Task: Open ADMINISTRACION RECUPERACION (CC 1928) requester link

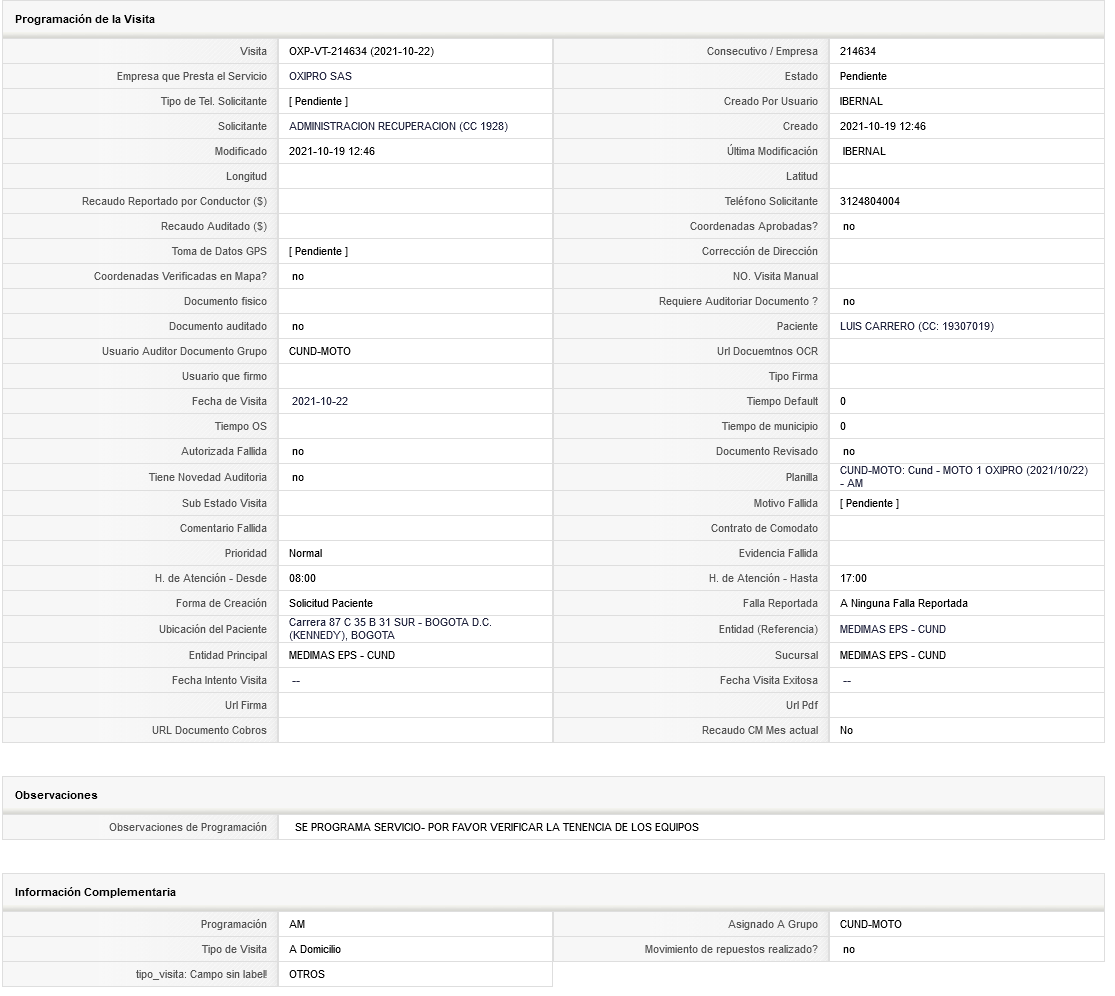Action: (x=398, y=126)
